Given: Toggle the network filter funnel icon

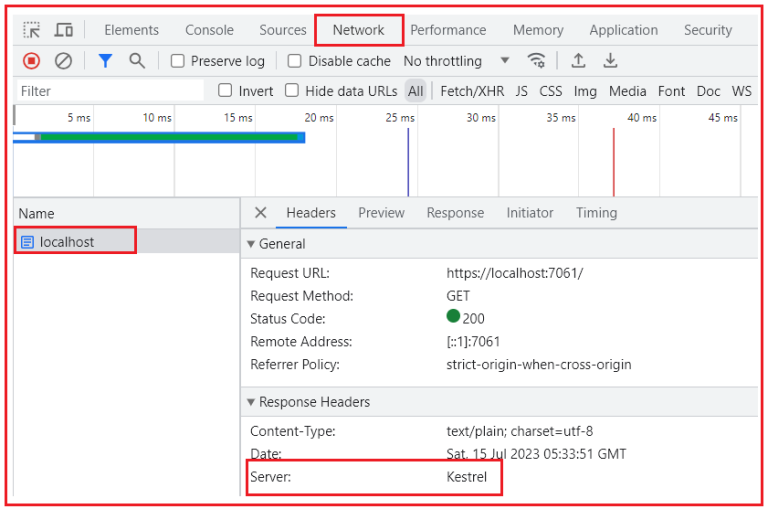Looking at the screenshot, I should (105, 61).
